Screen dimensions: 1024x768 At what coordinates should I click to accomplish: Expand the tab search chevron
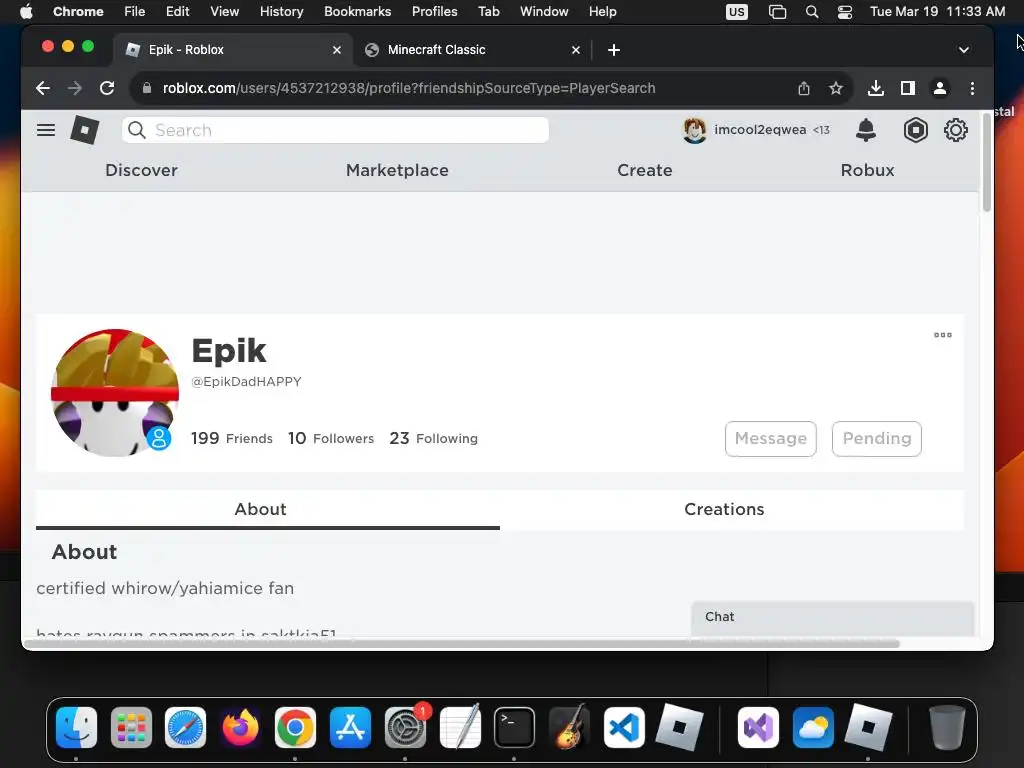(x=963, y=50)
